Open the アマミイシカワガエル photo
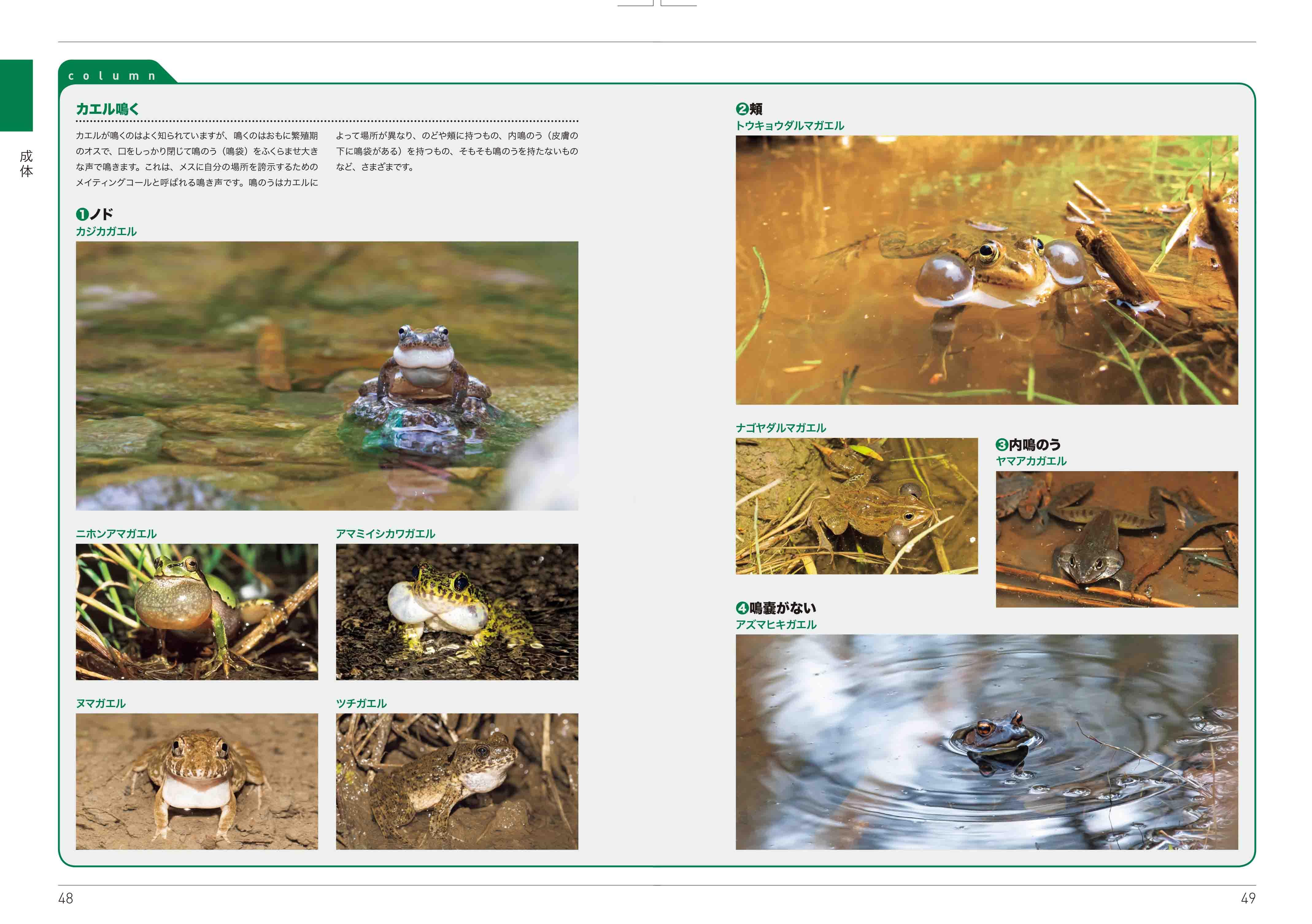The height and width of the screenshot is (924, 1312). pos(457,611)
